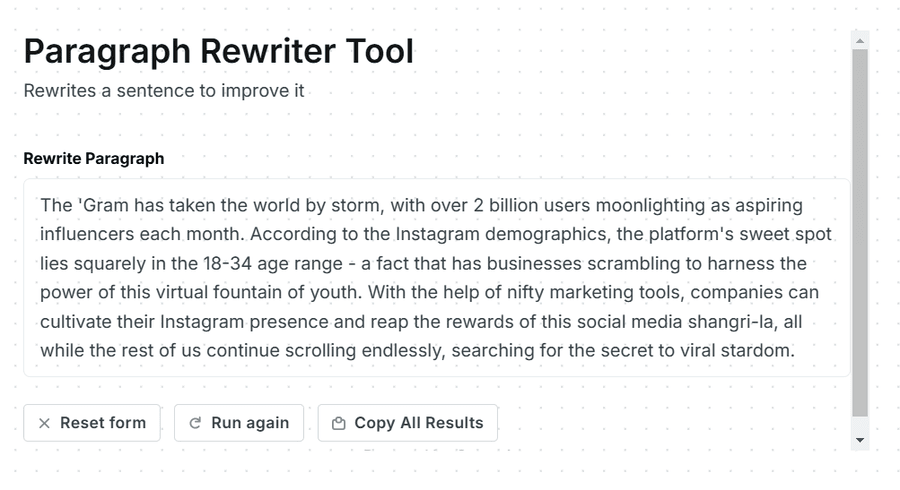Click the scrollbar up arrow
The height and width of the screenshot is (490, 900).
point(860,41)
